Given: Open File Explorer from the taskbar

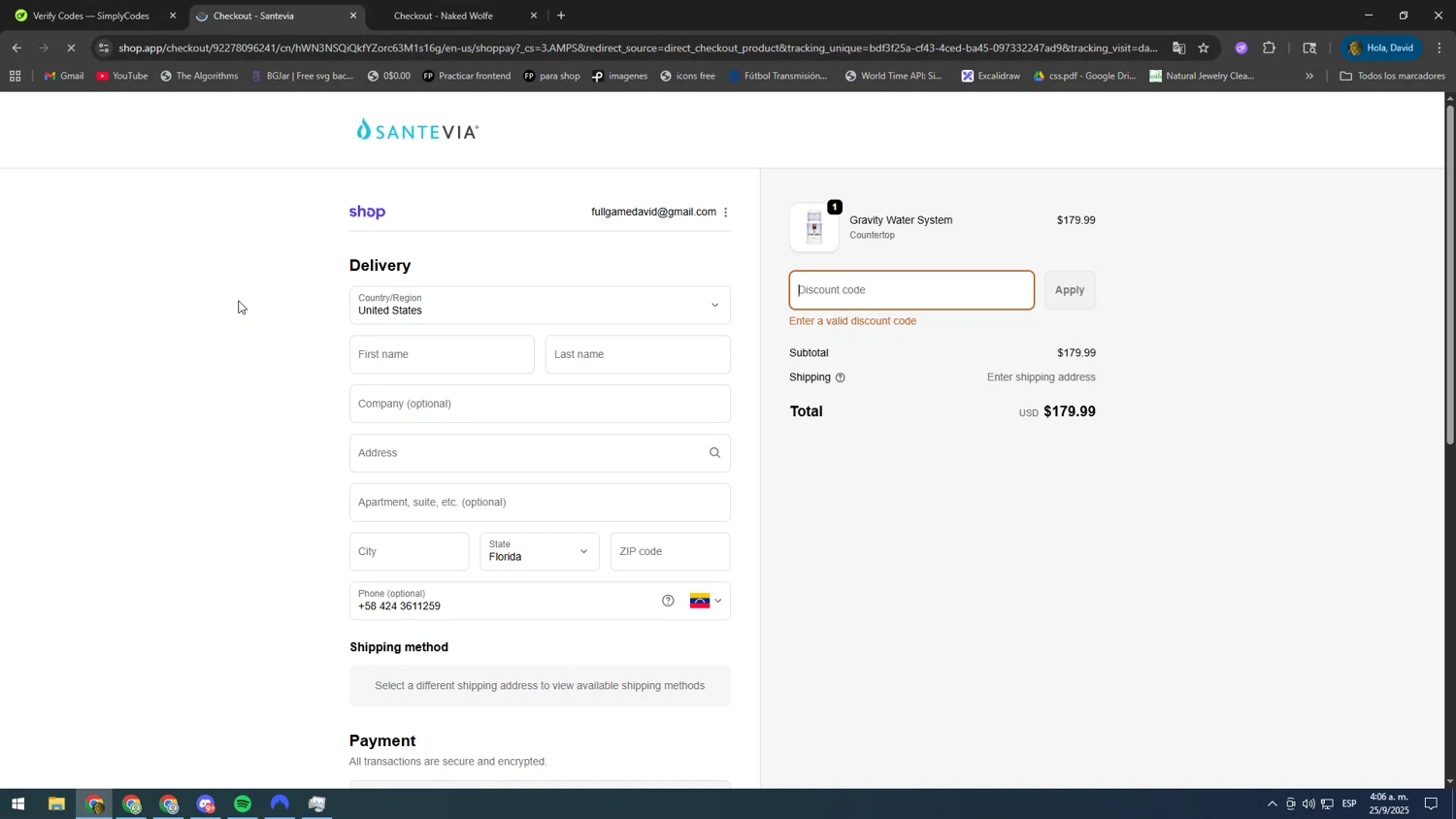Looking at the screenshot, I should tap(56, 804).
